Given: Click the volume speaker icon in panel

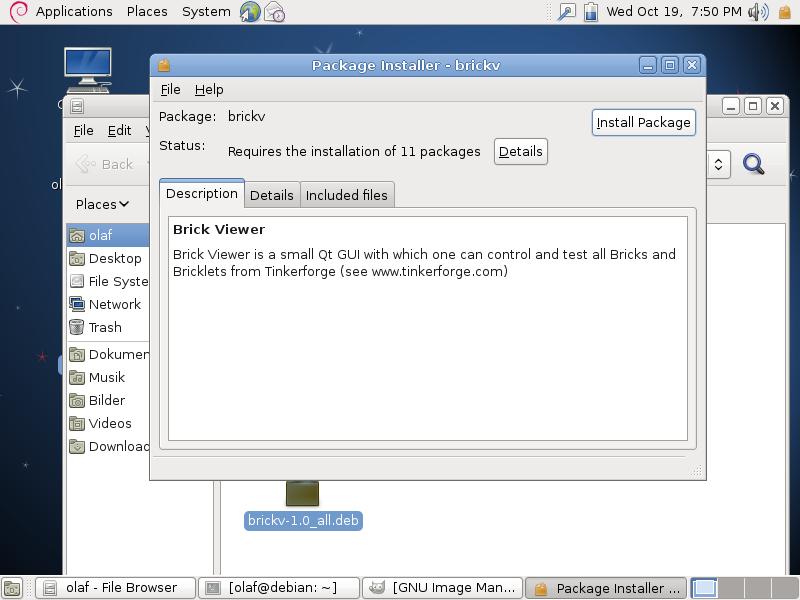Looking at the screenshot, I should [758, 12].
